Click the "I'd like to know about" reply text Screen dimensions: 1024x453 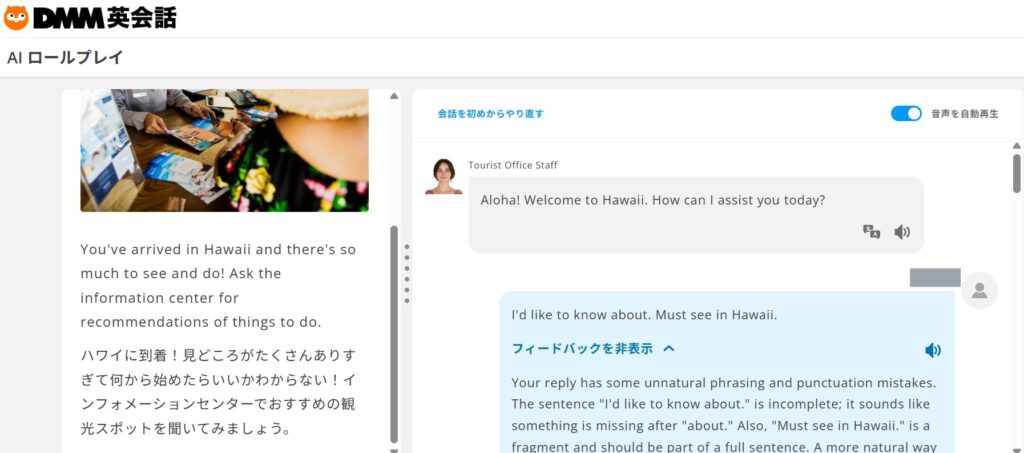pos(644,315)
